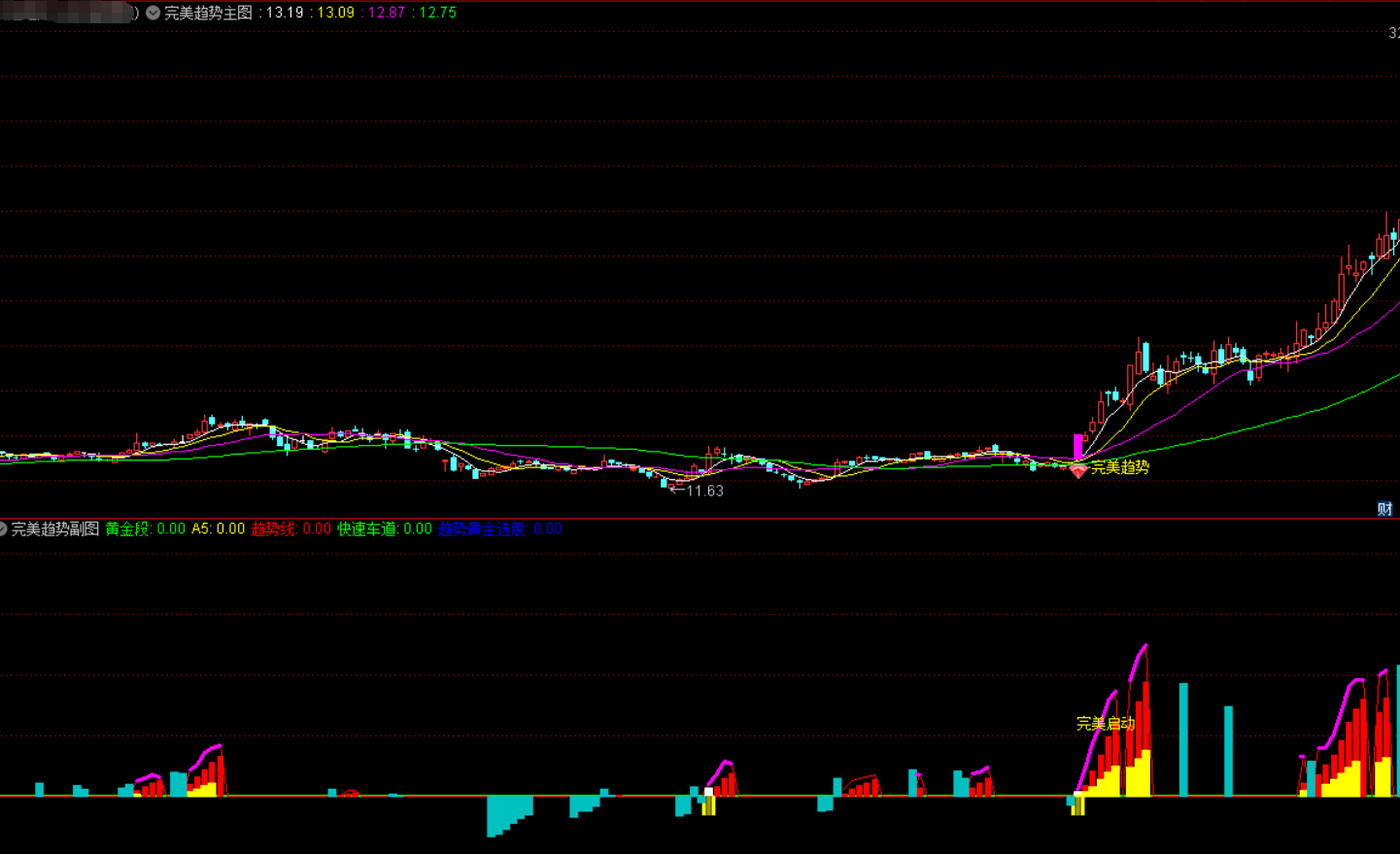Click the red diamond 完美趋势 signal marker

pos(1077,471)
